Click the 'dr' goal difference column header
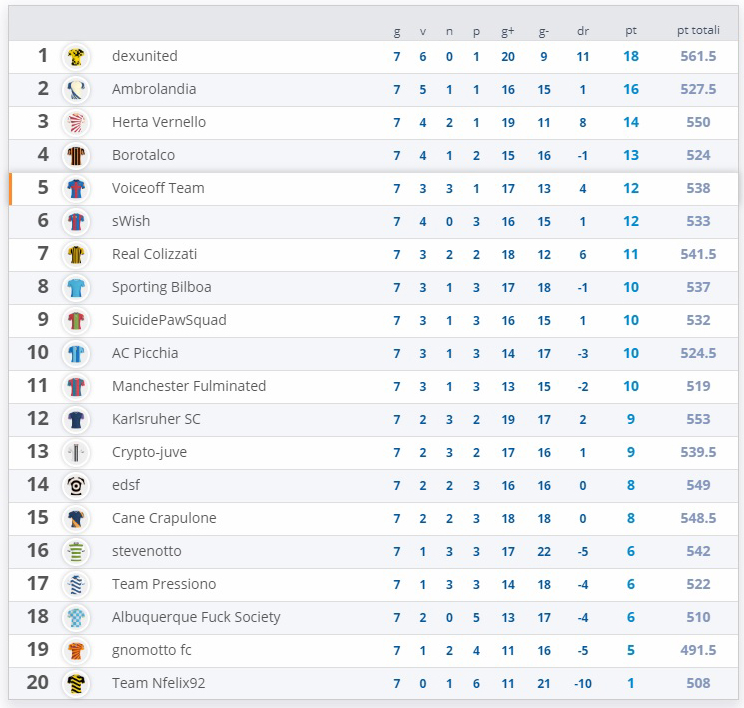Screen dimensions: 744x708 583,31
